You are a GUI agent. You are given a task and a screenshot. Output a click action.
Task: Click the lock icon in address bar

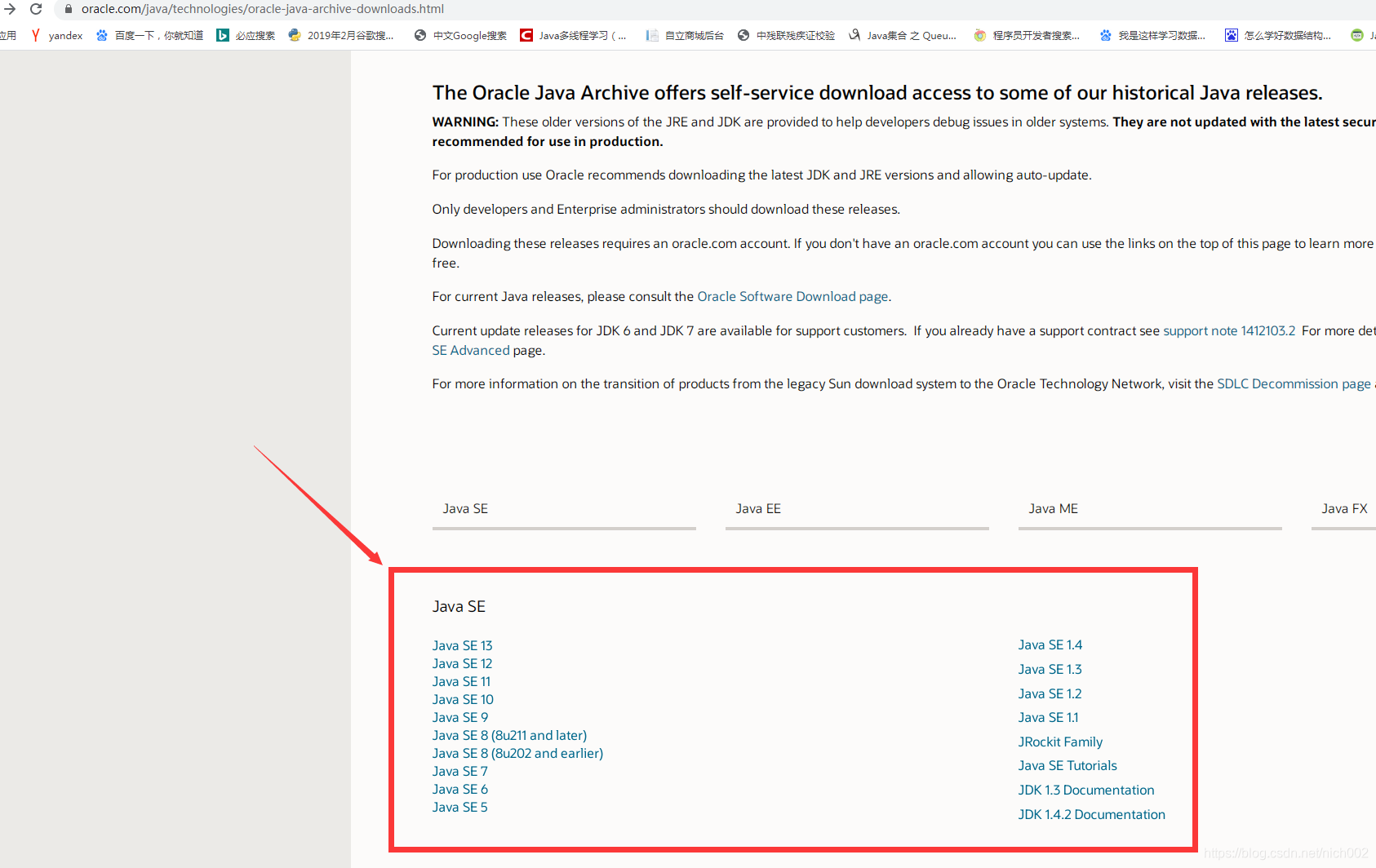pos(69,9)
